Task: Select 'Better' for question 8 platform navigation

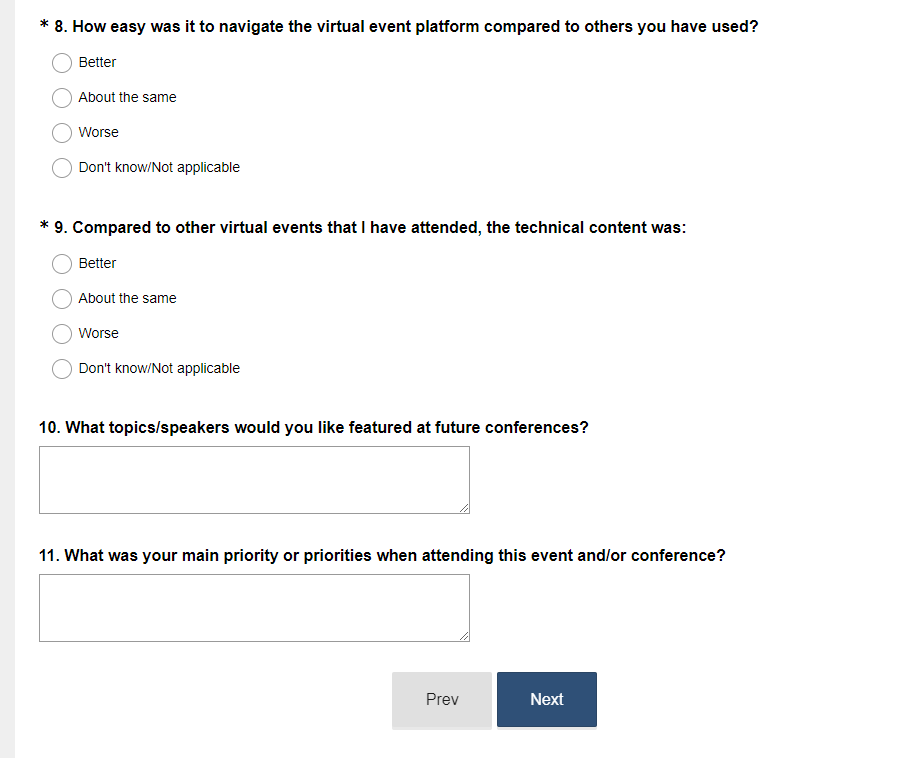Action: click(x=62, y=63)
